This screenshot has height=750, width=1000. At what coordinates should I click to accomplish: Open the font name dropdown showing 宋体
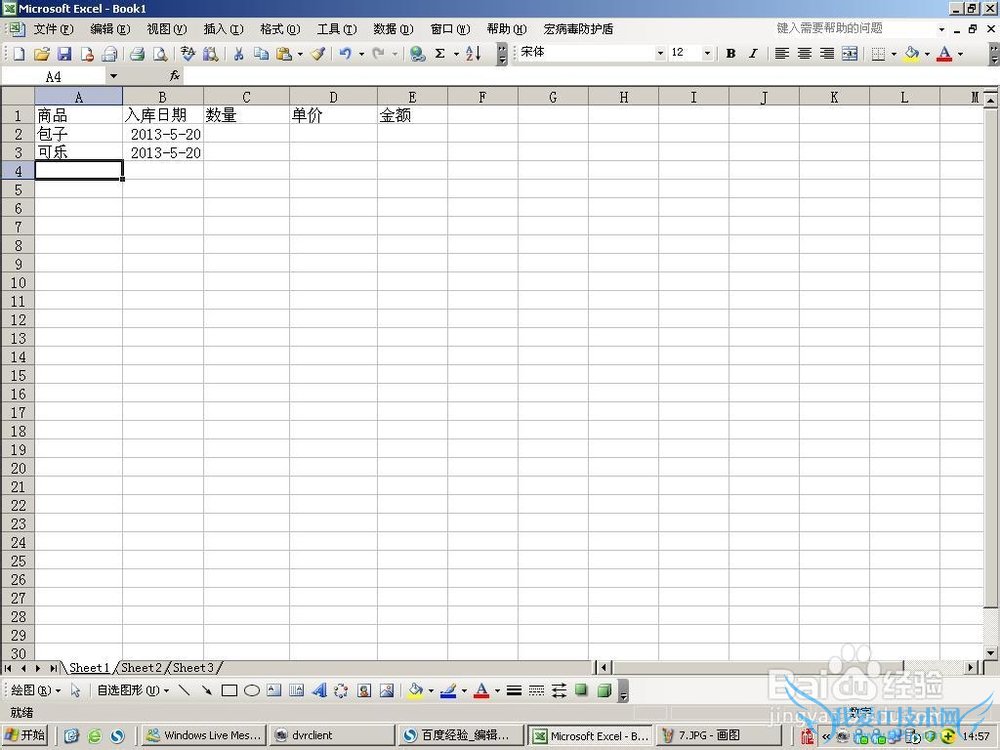(x=660, y=54)
